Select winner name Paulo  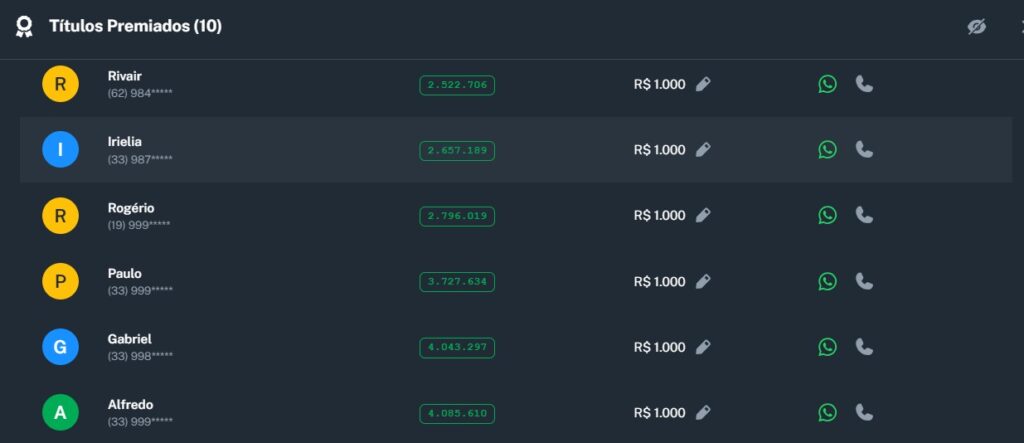pyautogui.click(x=125, y=274)
